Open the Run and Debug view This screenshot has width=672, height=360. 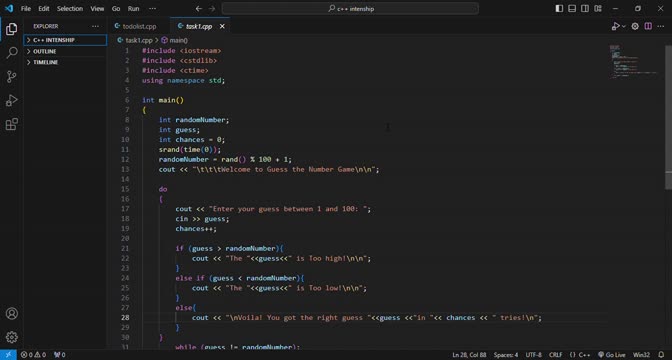click(x=12, y=101)
